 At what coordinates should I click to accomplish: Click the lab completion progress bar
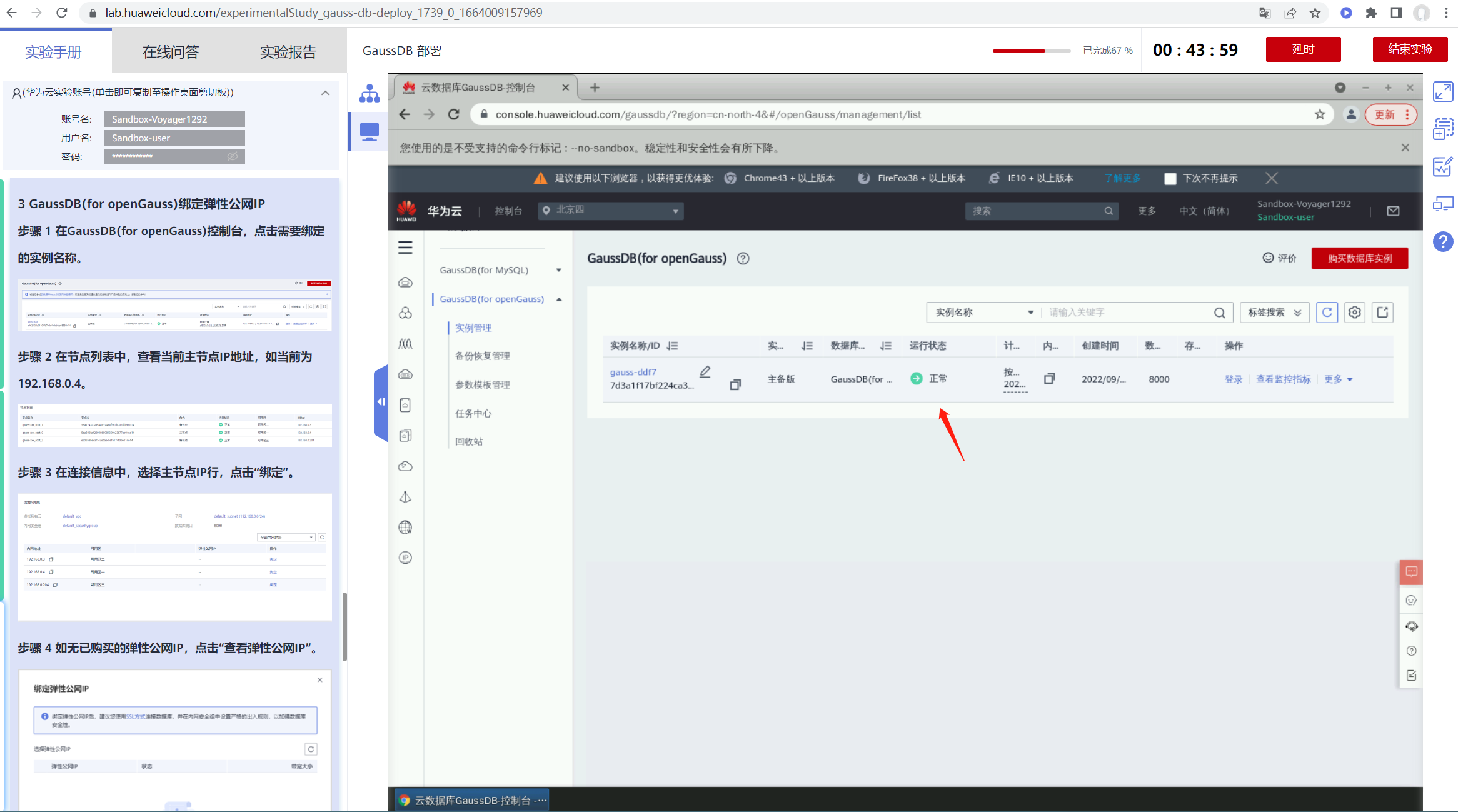click(1031, 51)
